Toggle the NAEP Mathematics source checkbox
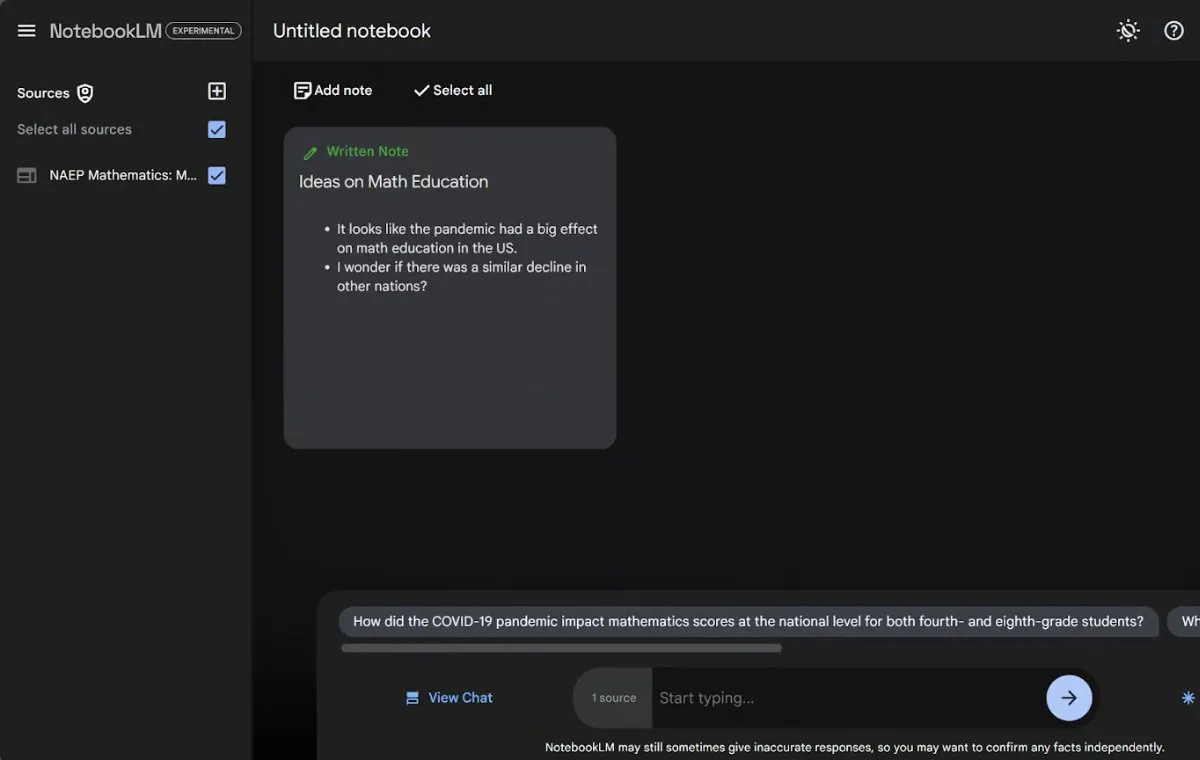 coord(217,176)
